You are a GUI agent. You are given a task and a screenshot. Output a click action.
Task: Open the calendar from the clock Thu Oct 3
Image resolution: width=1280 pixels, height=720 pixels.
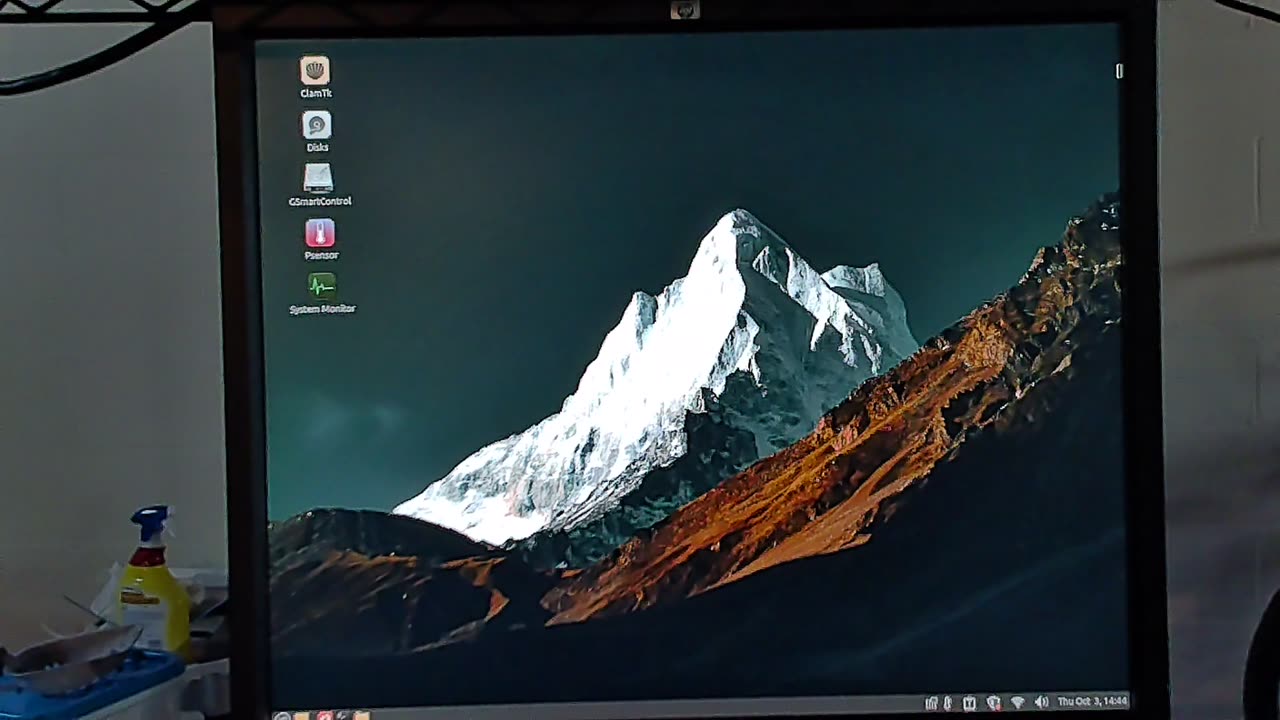point(1092,702)
